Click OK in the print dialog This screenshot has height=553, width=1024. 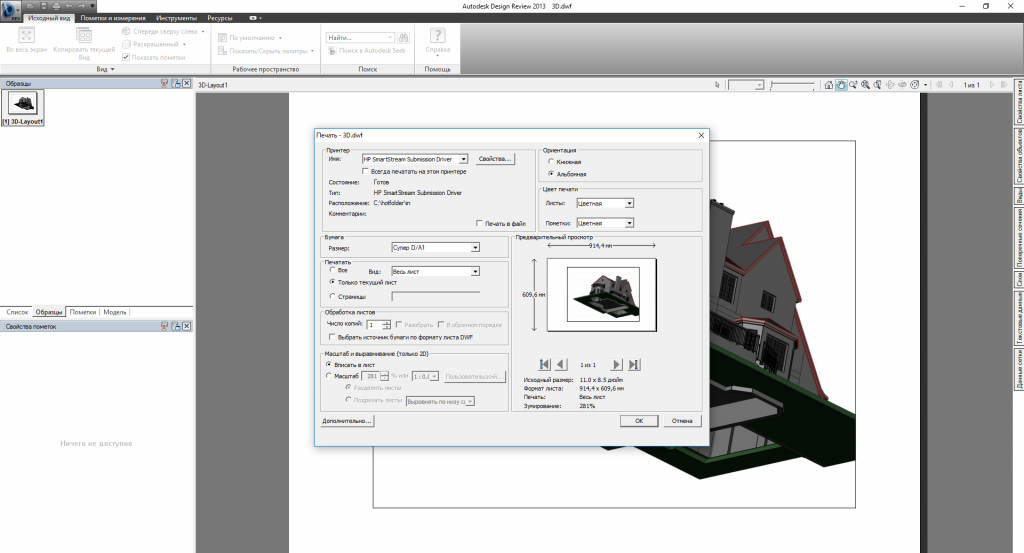pyautogui.click(x=639, y=421)
